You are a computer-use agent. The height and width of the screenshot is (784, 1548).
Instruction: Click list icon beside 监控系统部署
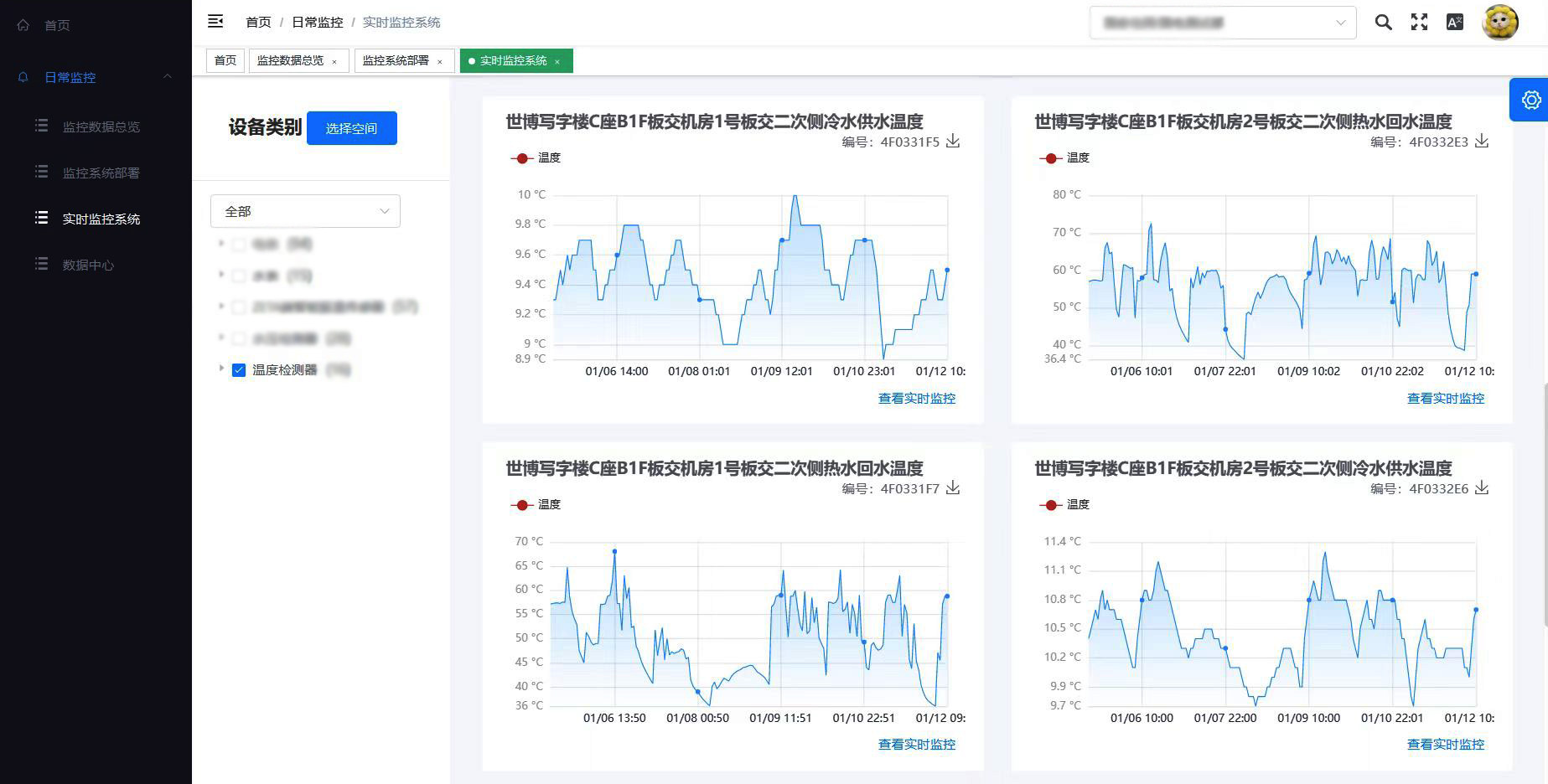coord(41,172)
